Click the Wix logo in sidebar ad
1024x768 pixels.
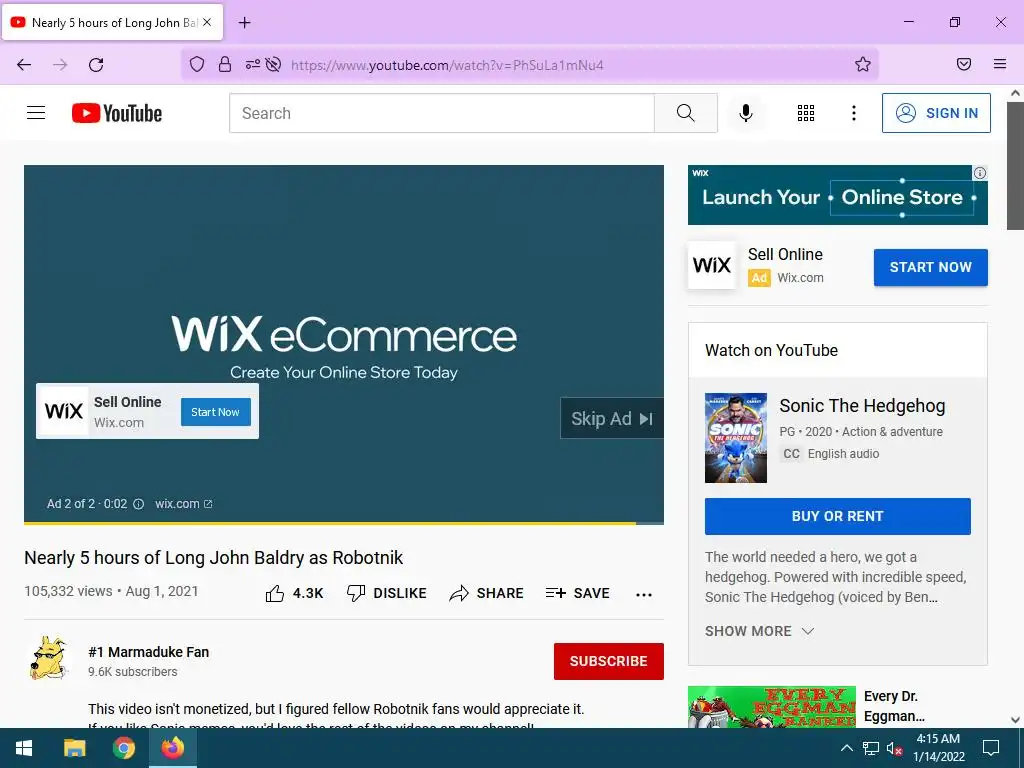pos(712,265)
